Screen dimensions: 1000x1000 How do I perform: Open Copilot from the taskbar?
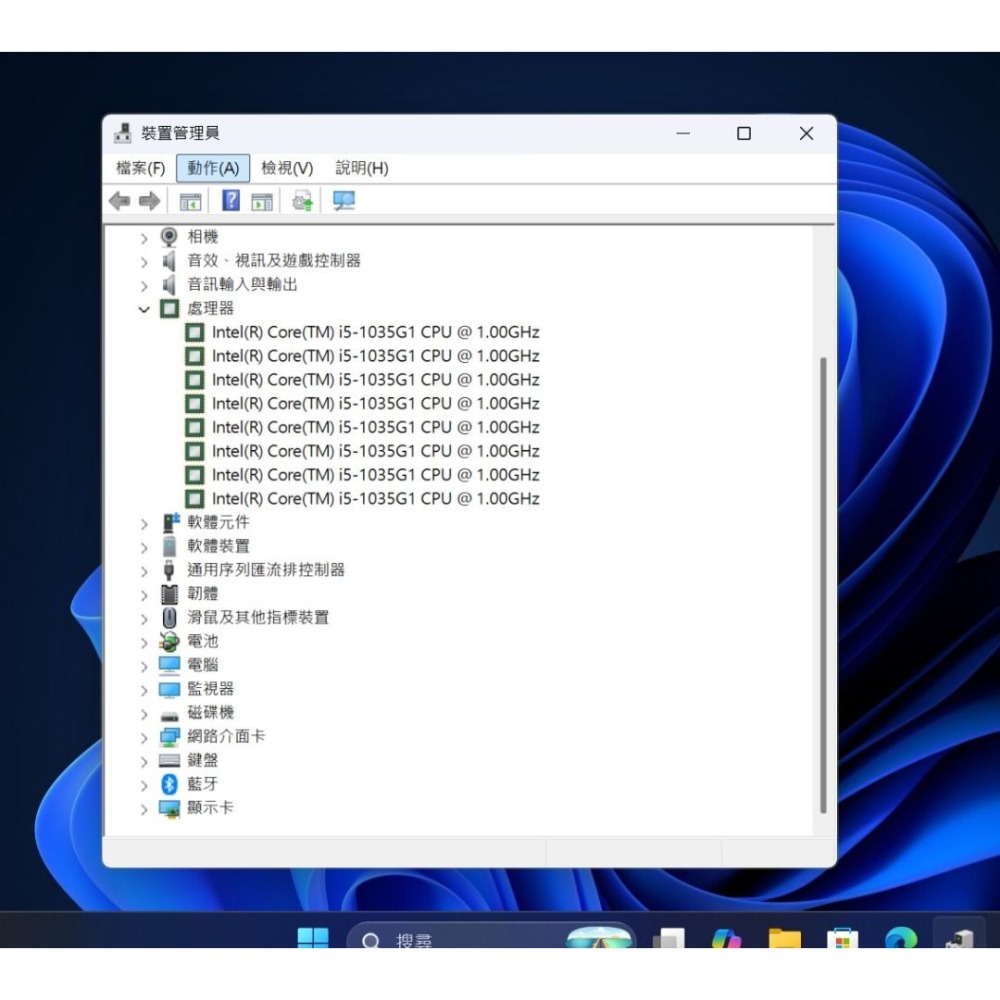coord(726,938)
